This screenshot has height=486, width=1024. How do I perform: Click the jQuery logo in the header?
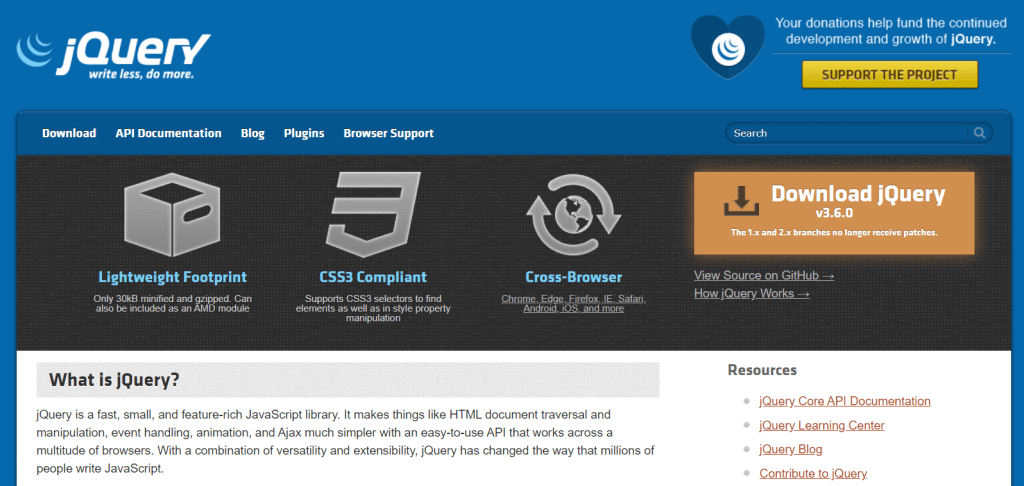113,56
